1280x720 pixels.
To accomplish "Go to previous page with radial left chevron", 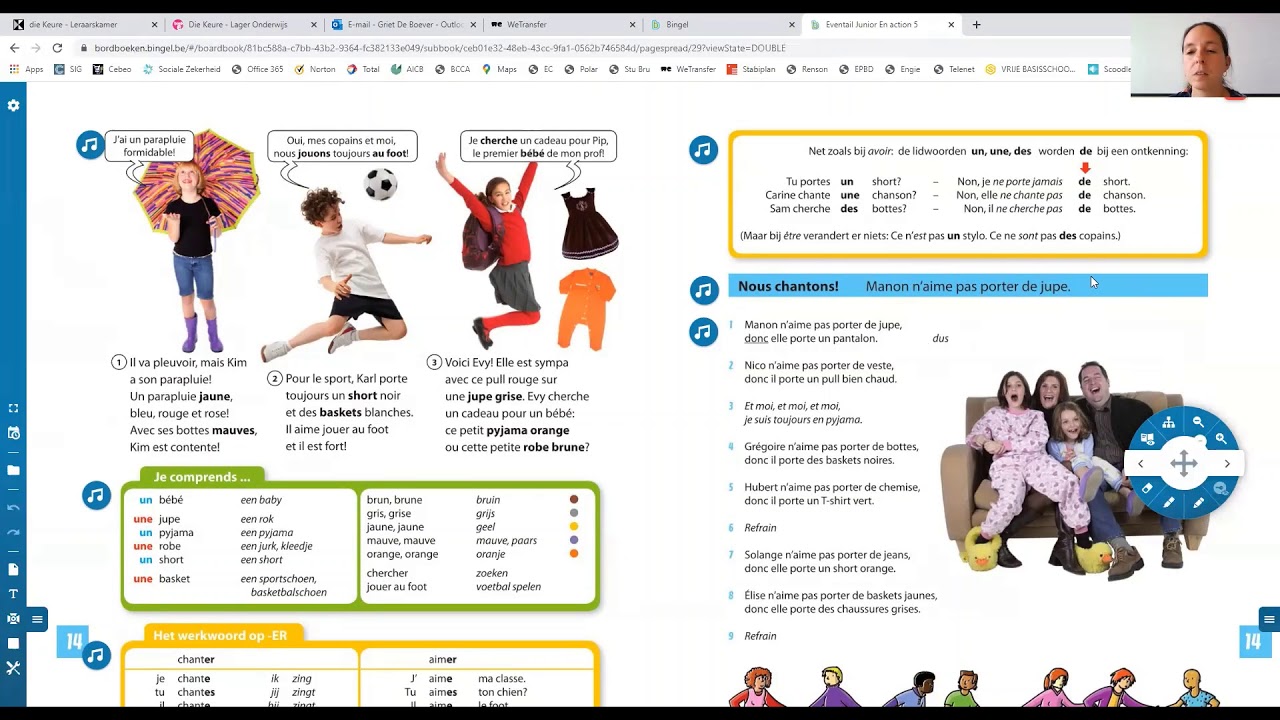I will pos(1141,463).
